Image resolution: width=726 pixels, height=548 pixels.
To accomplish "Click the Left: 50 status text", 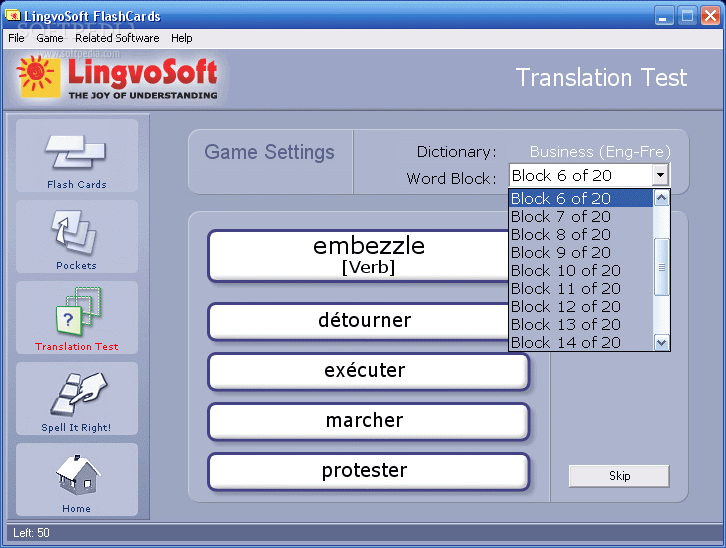I will [31, 533].
